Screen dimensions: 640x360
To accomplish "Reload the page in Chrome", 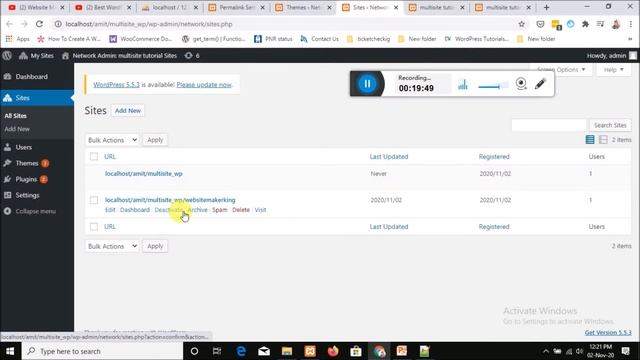I will [39, 24].
